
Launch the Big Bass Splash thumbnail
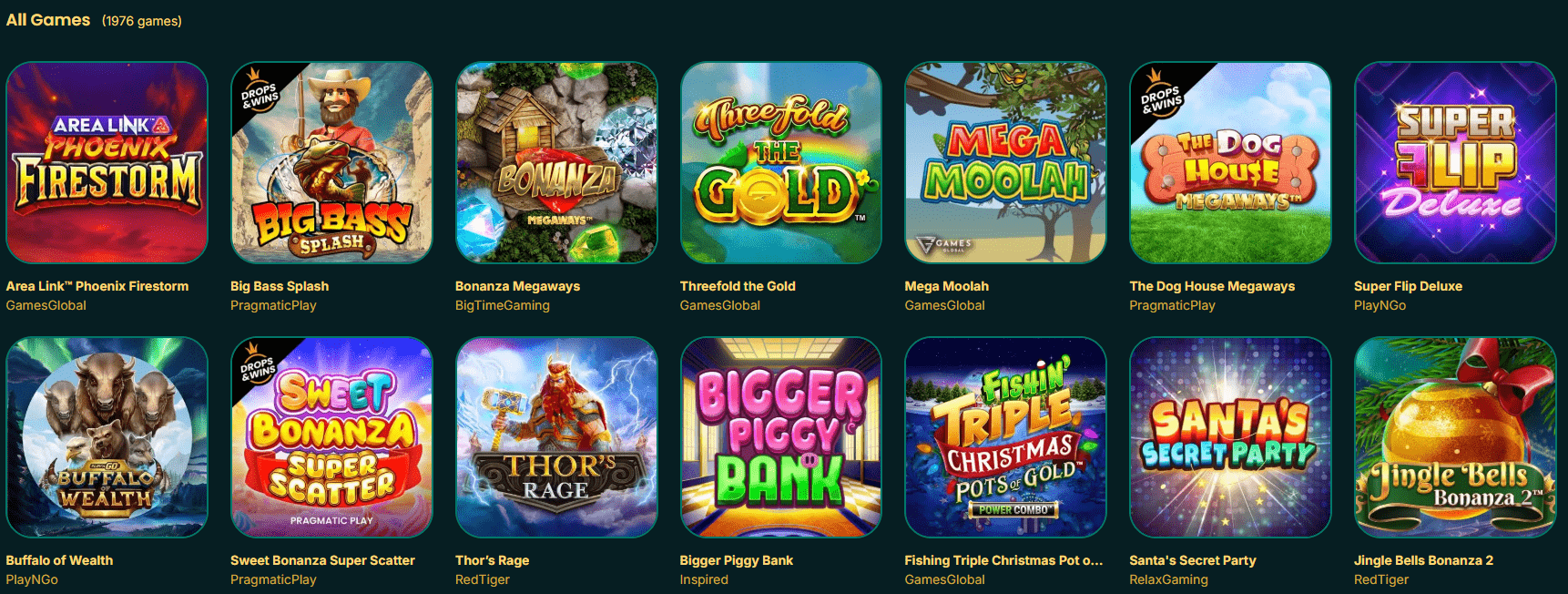(x=331, y=163)
